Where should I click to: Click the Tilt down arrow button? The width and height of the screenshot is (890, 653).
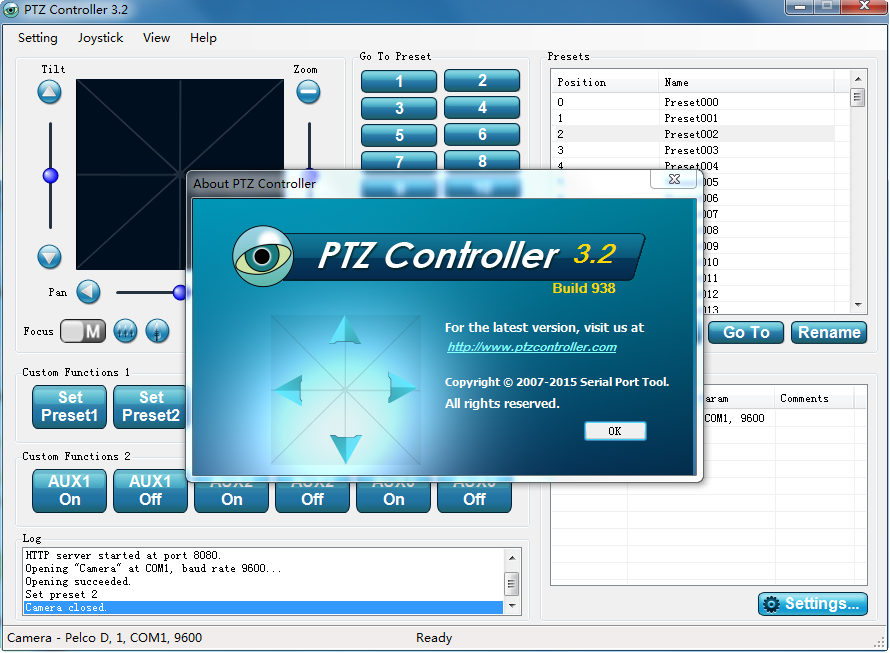(50, 256)
